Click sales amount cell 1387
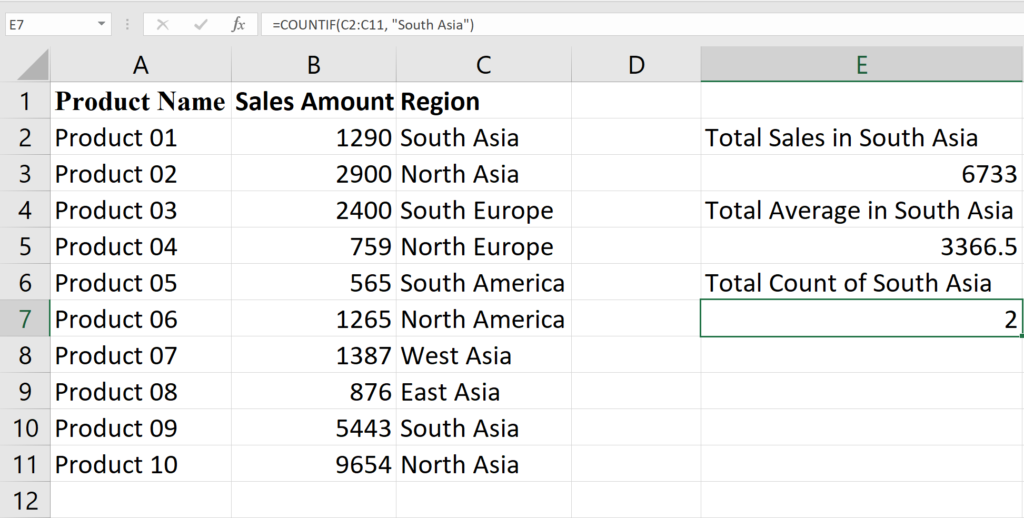The image size is (1024, 518). [x=313, y=355]
